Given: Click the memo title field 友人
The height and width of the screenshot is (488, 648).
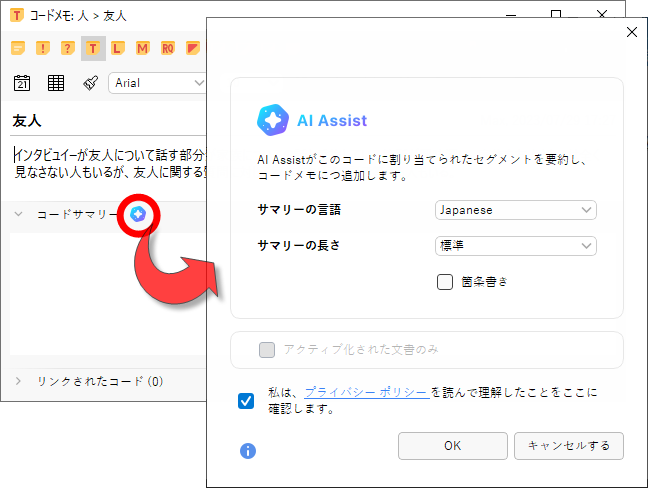Looking at the screenshot, I should pyautogui.click(x=108, y=121).
